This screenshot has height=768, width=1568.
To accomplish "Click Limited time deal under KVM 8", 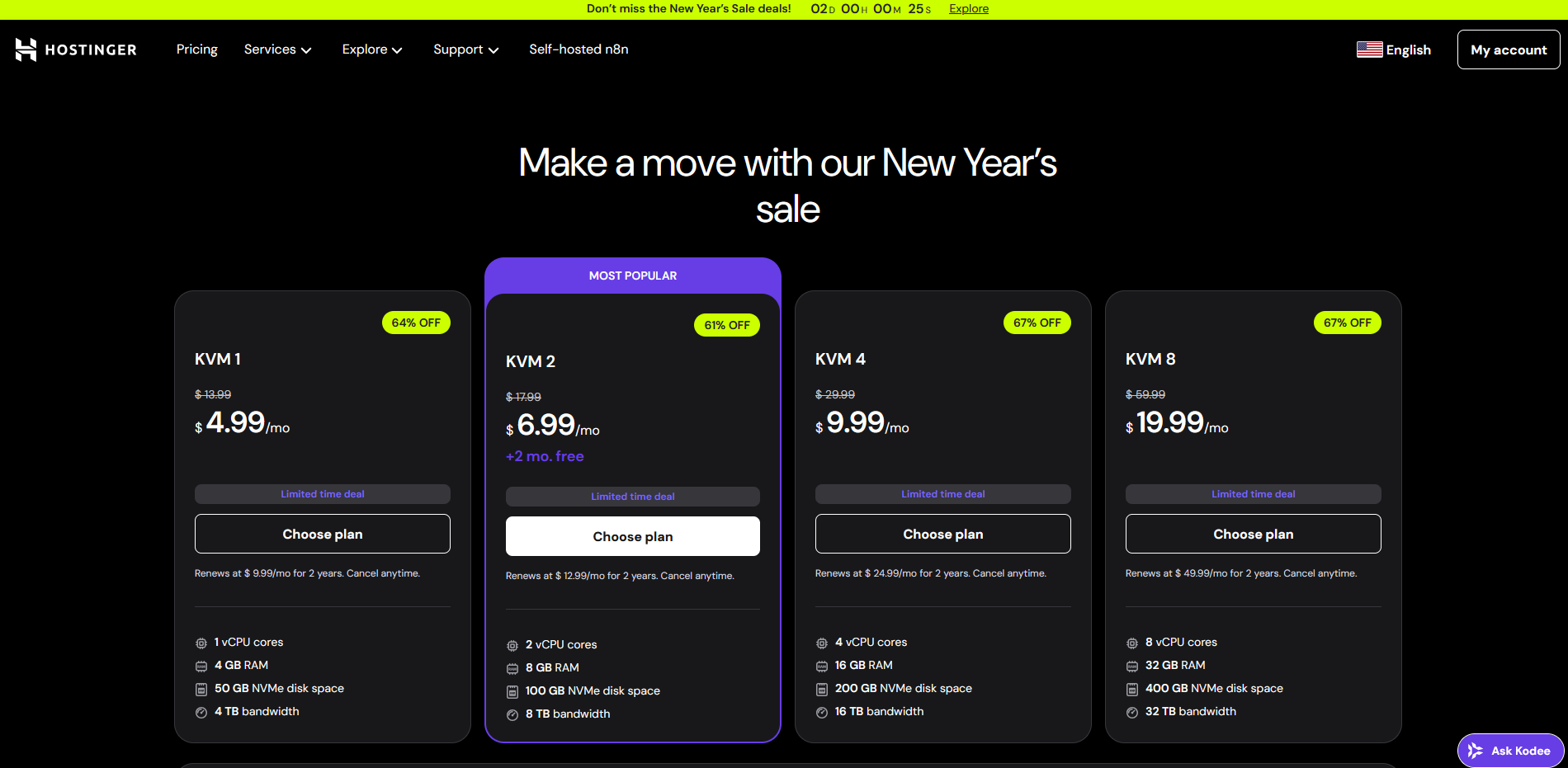I will pos(1254,494).
